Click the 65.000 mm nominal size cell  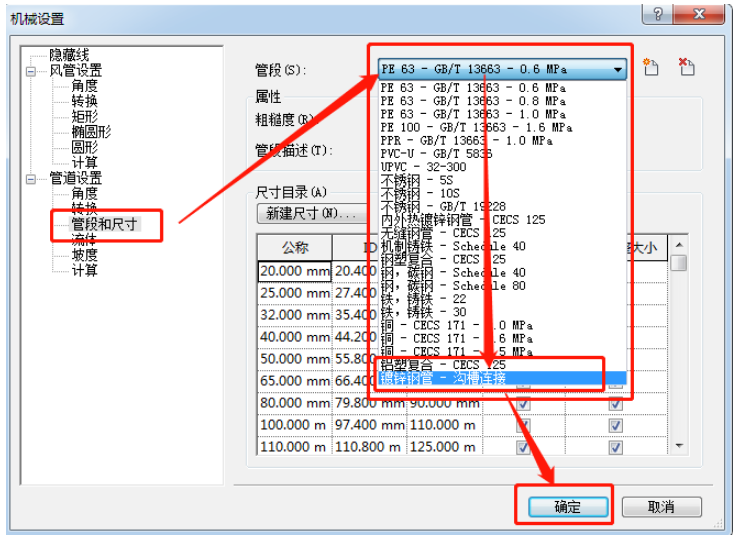pyautogui.click(x=295, y=381)
